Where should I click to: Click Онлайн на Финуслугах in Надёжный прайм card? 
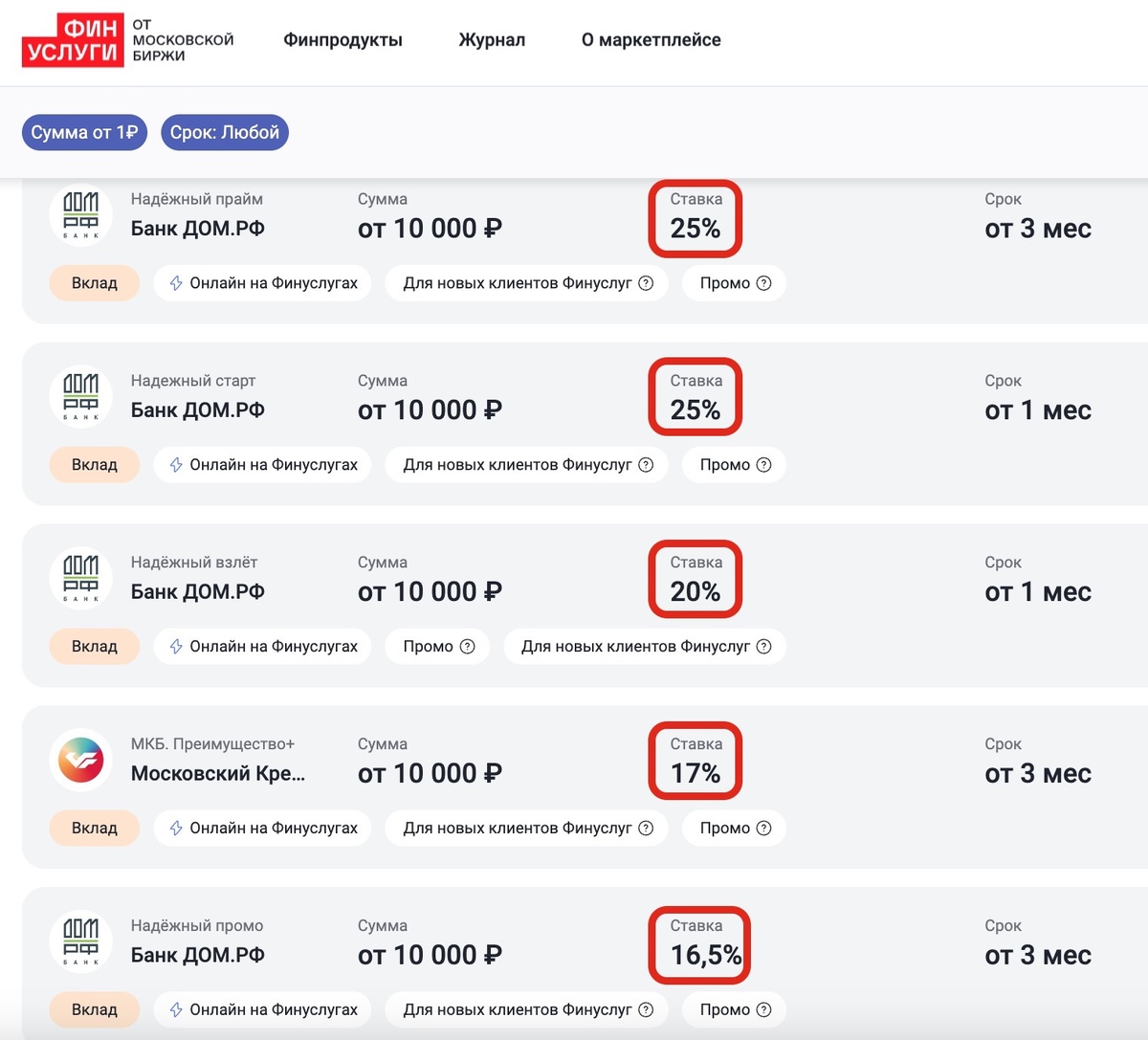(x=263, y=283)
